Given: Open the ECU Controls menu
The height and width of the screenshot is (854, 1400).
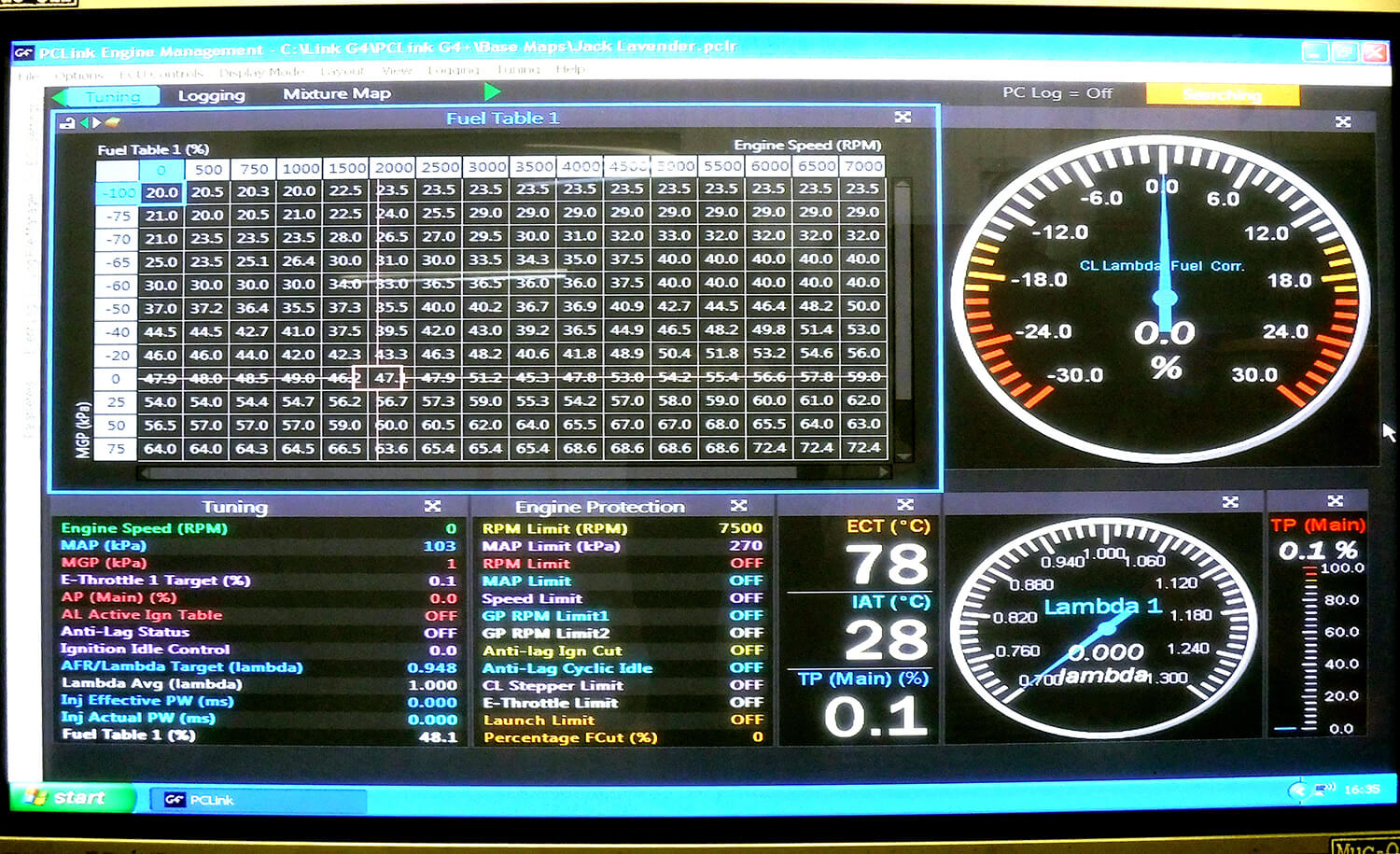Looking at the screenshot, I should [x=161, y=74].
